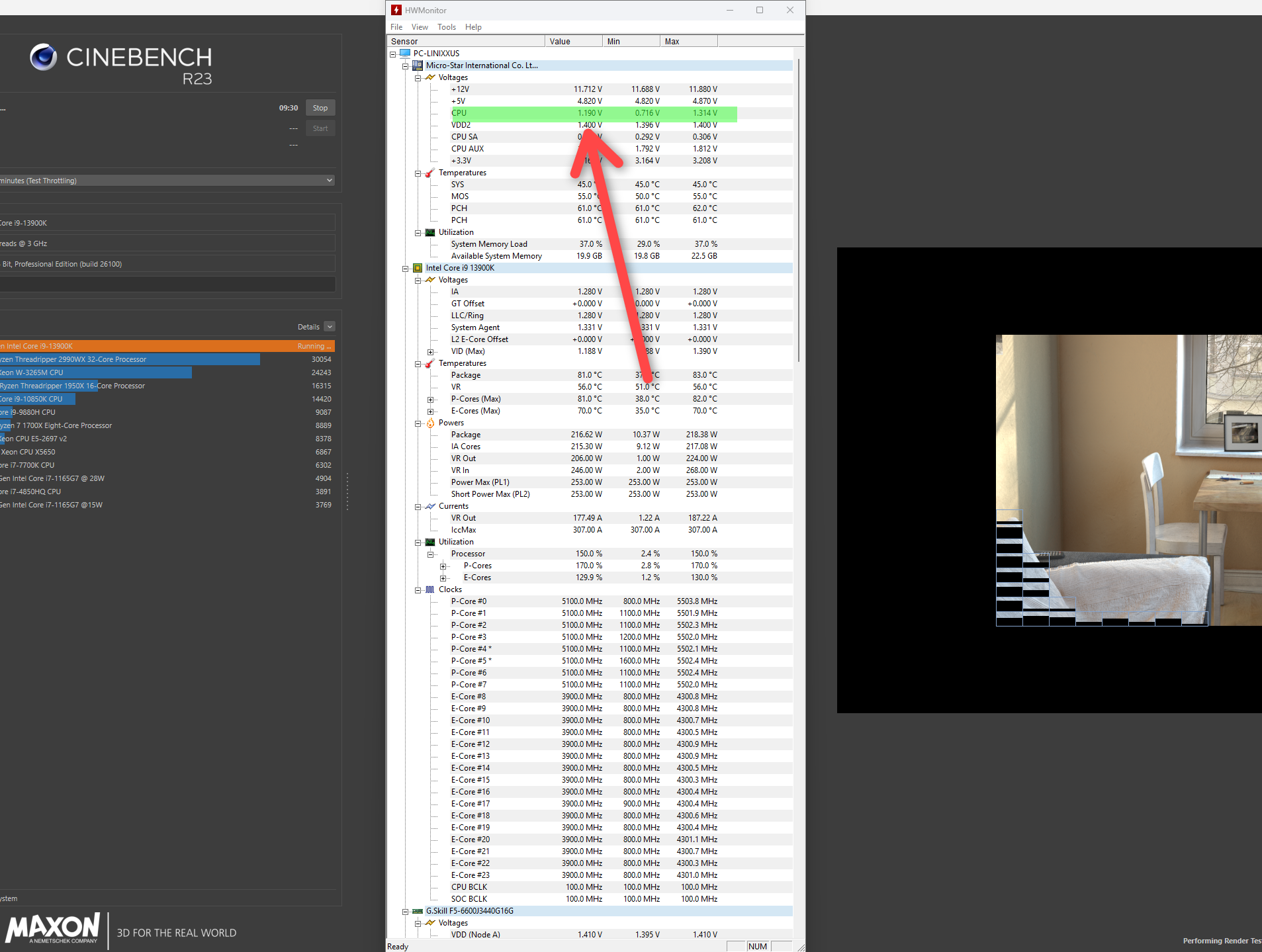Collapse the Clocks section
This screenshot has height=952, width=1262.
point(418,589)
